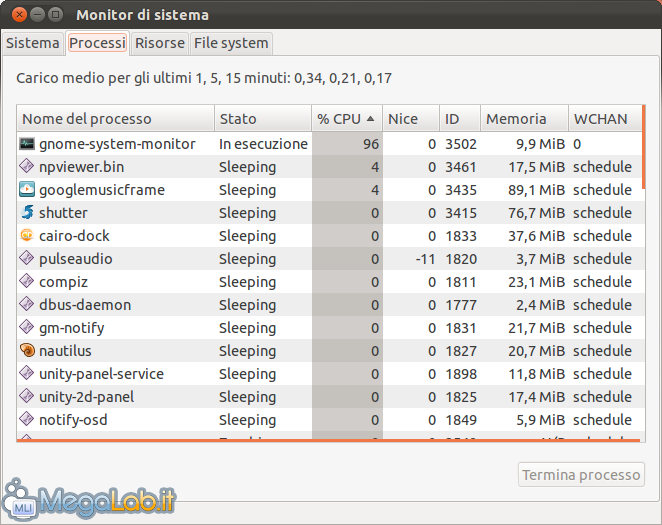662x525 pixels.
Task: Click process ID 1777
Action: [461, 305]
